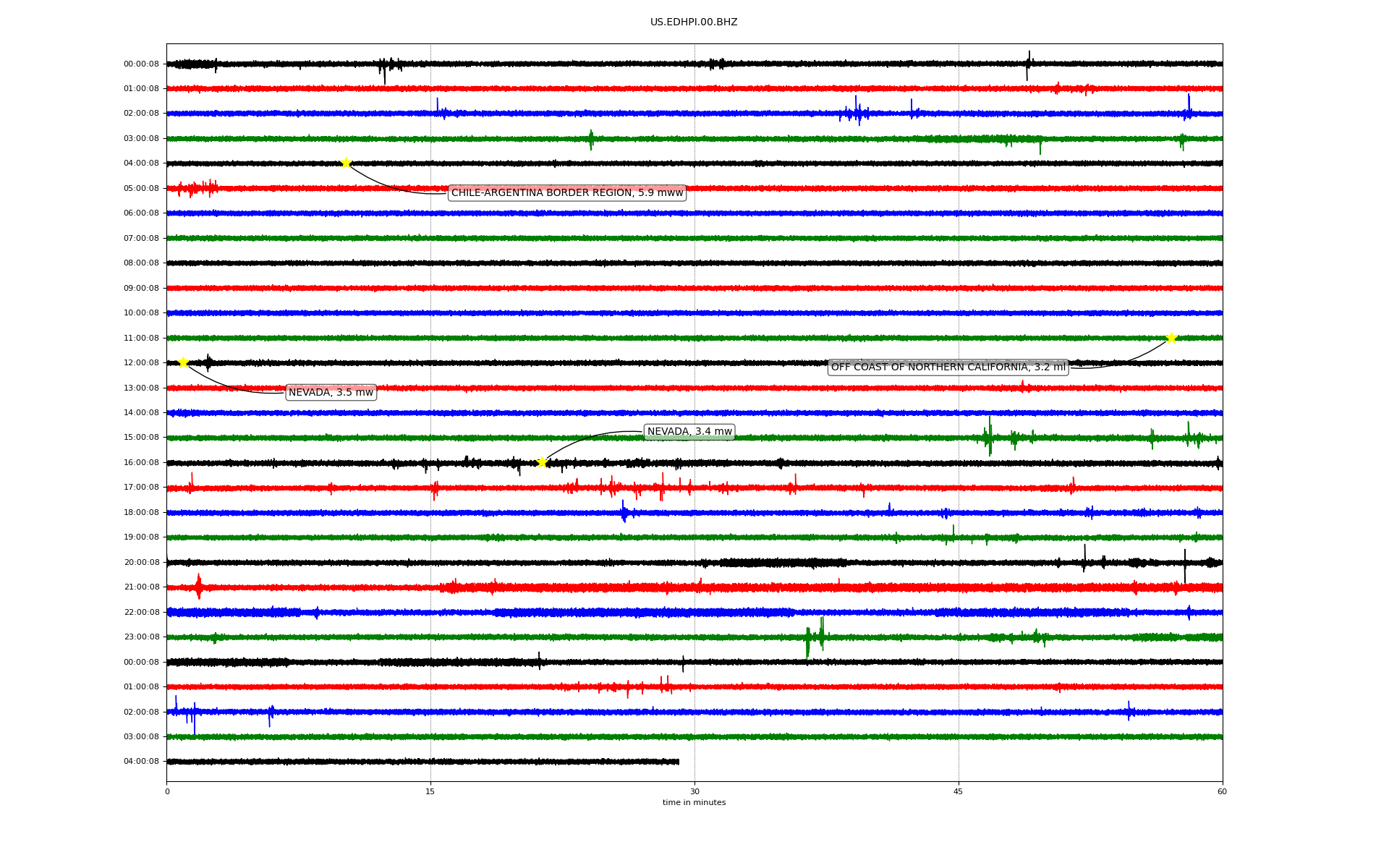Click the 23:00:08 row time label
Viewport: 1389px width, 868px height.
141,637
